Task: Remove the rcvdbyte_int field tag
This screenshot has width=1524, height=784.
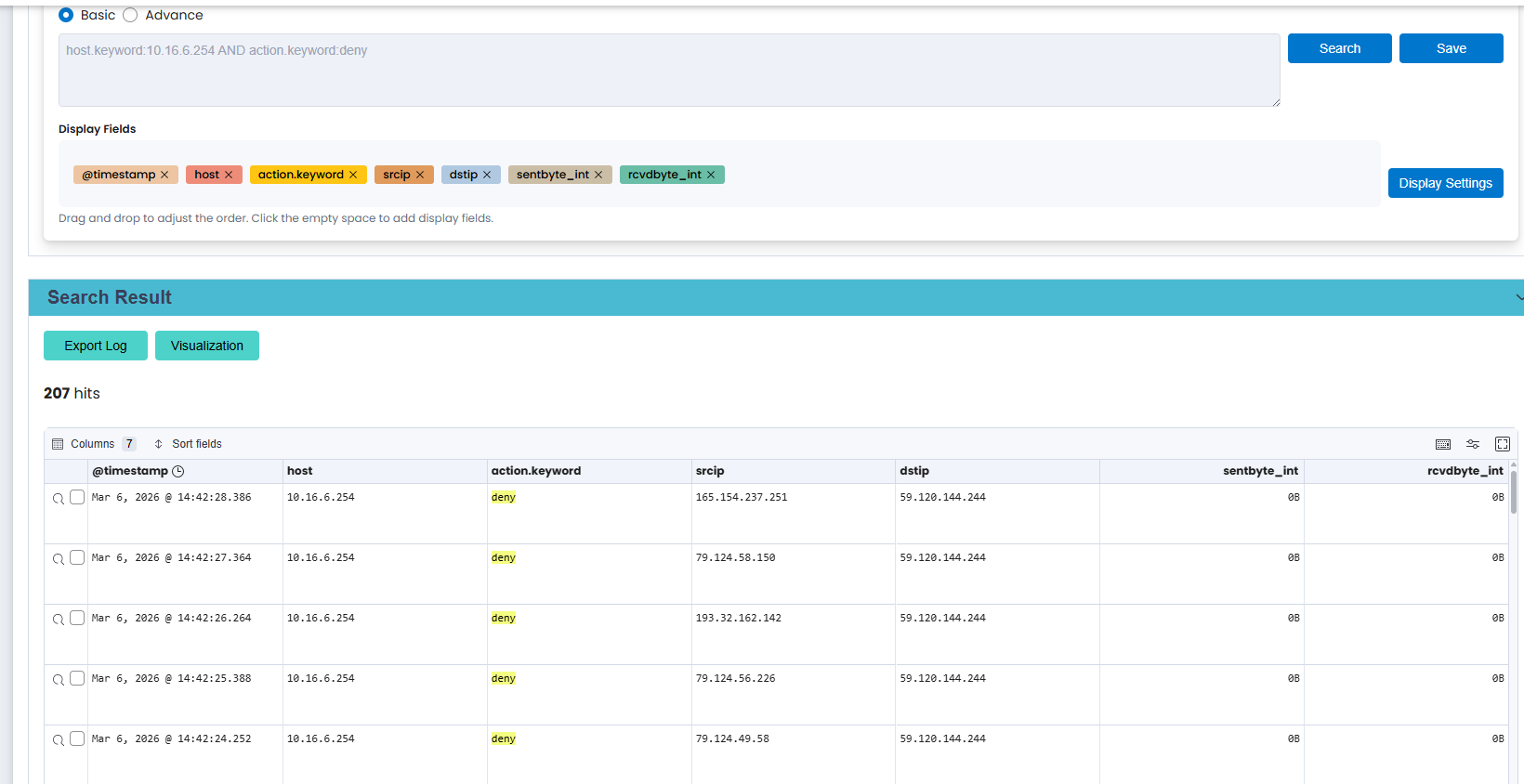Action: point(711,175)
